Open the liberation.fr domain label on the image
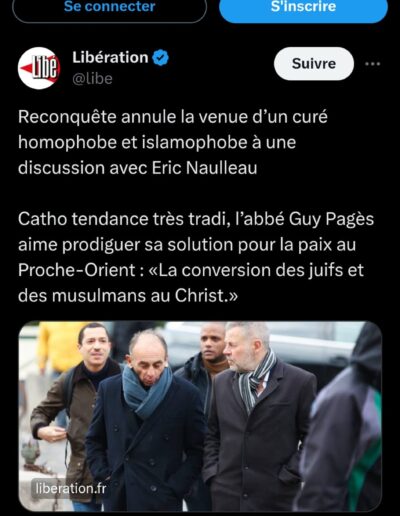 (71, 489)
